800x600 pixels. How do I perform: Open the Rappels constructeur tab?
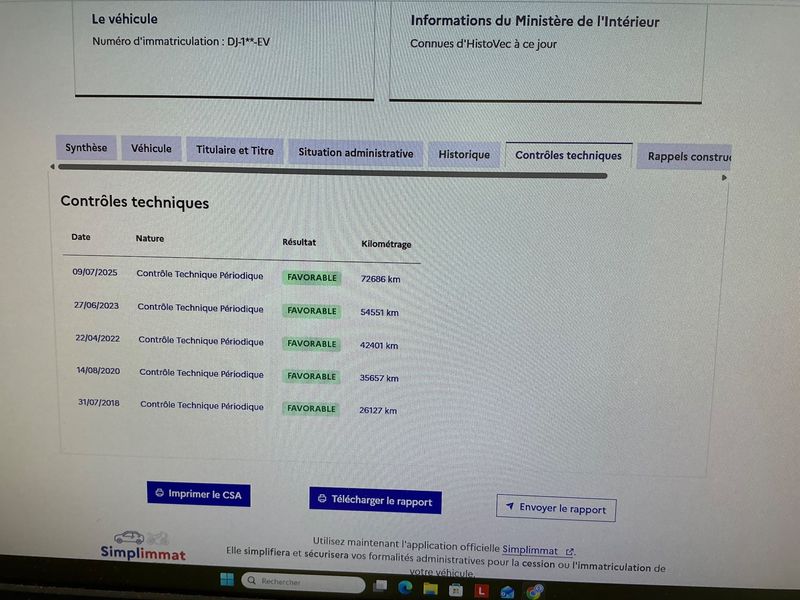(685, 157)
